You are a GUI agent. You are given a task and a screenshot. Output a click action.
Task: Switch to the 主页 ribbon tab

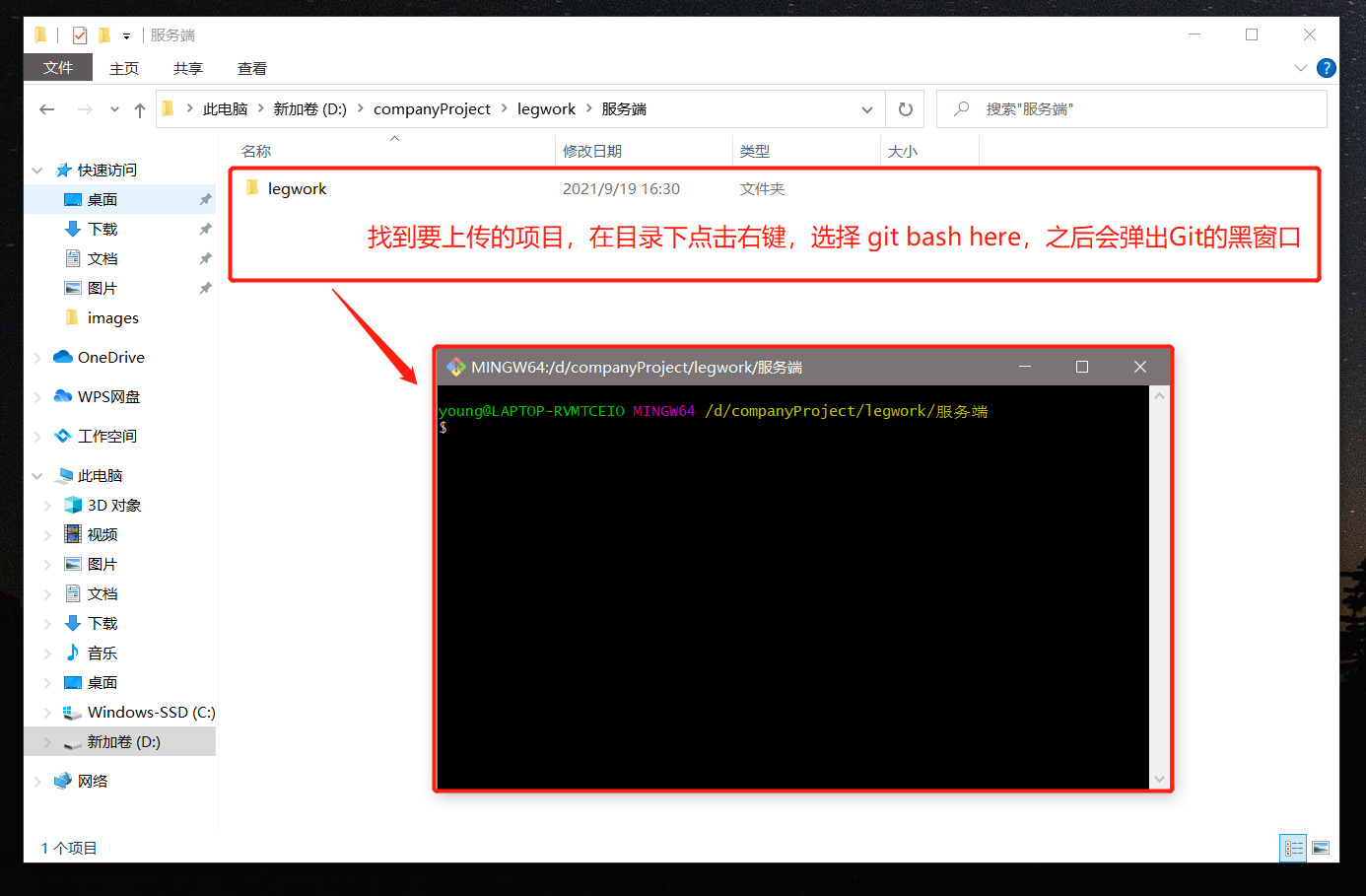124,68
